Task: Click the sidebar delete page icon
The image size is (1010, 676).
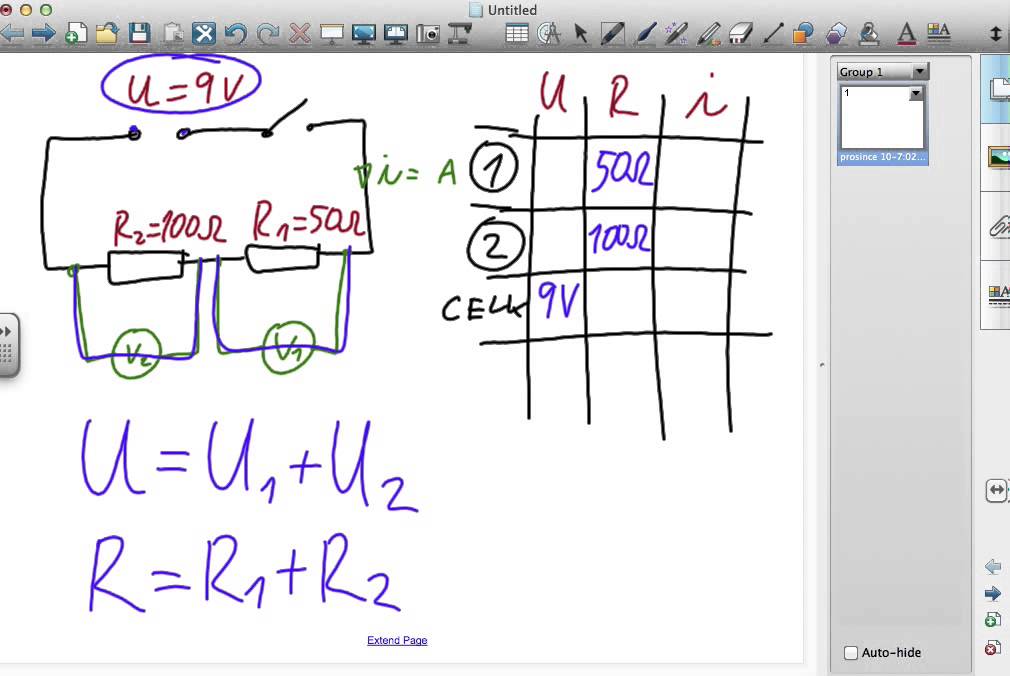Action: 993,648
